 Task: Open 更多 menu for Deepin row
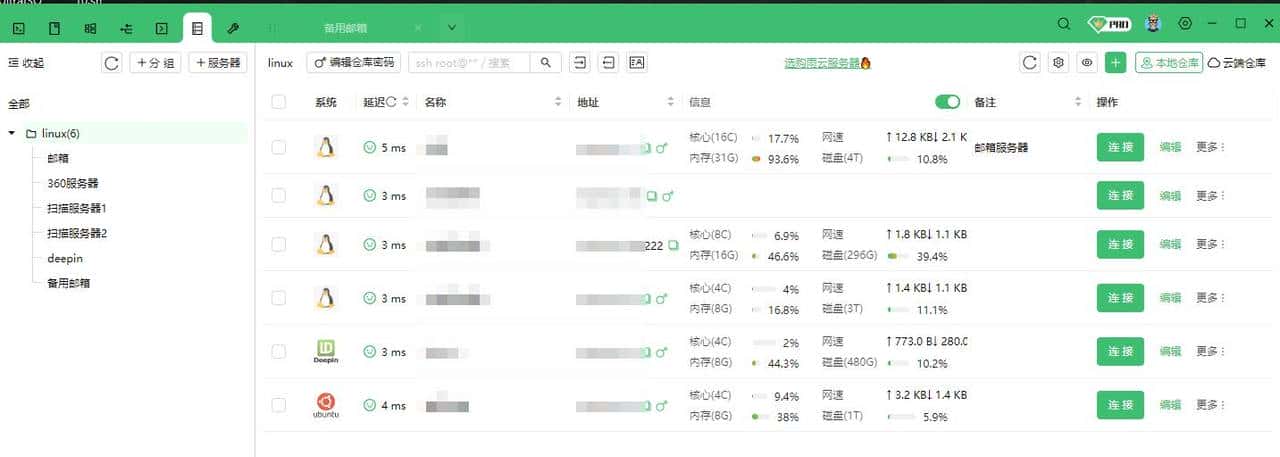[1210, 351]
